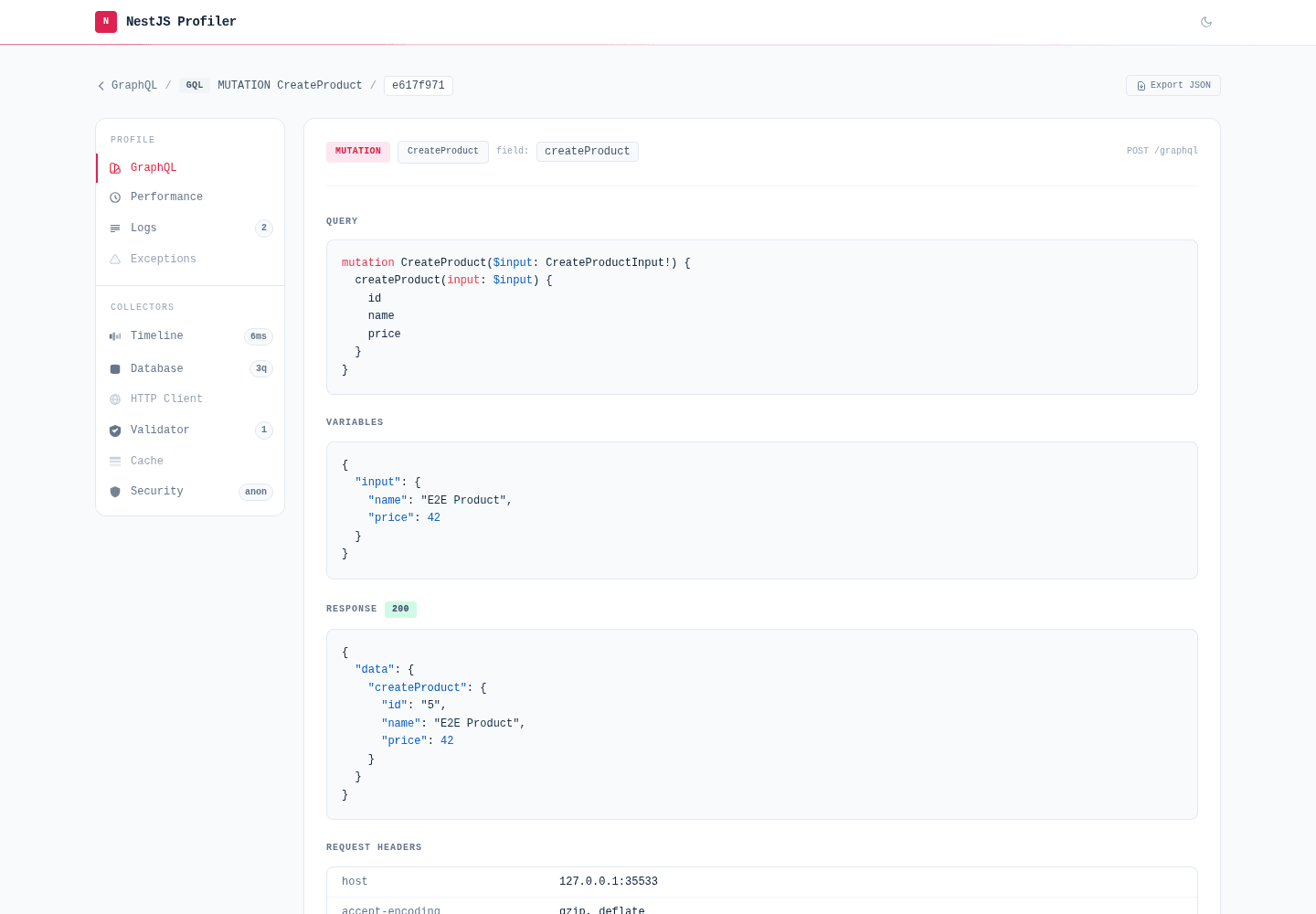Click the Validator shield check icon
Image resolution: width=1316 pixels, height=914 pixels.
coord(115,430)
